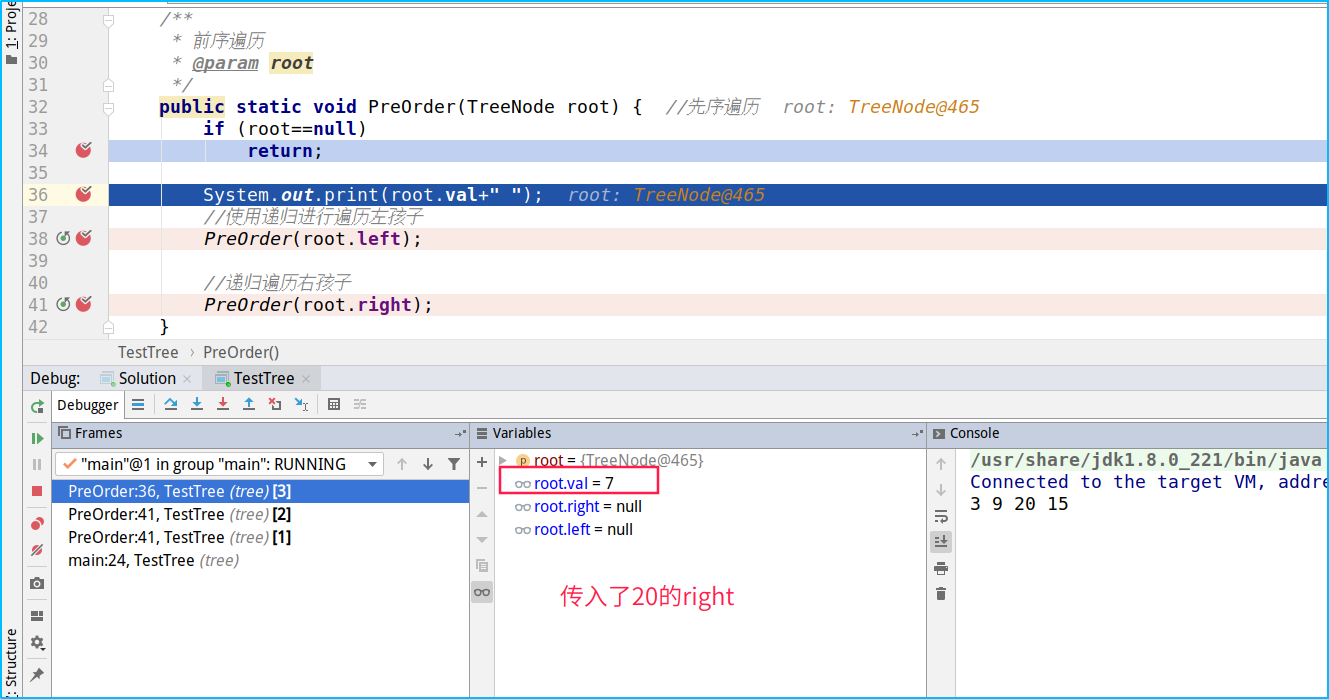Image resolution: width=1329 pixels, height=699 pixels.
Task: Take a thread dump via camera icon
Action: click(x=37, y=583)
